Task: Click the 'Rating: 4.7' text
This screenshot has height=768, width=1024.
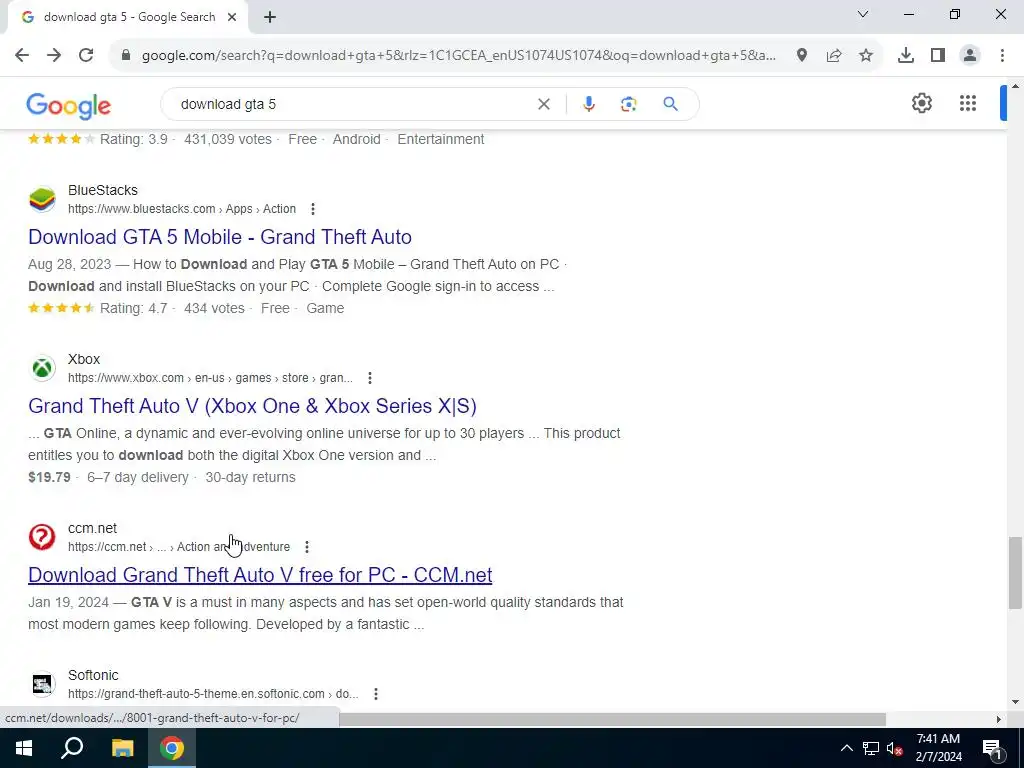Action: 133,308
